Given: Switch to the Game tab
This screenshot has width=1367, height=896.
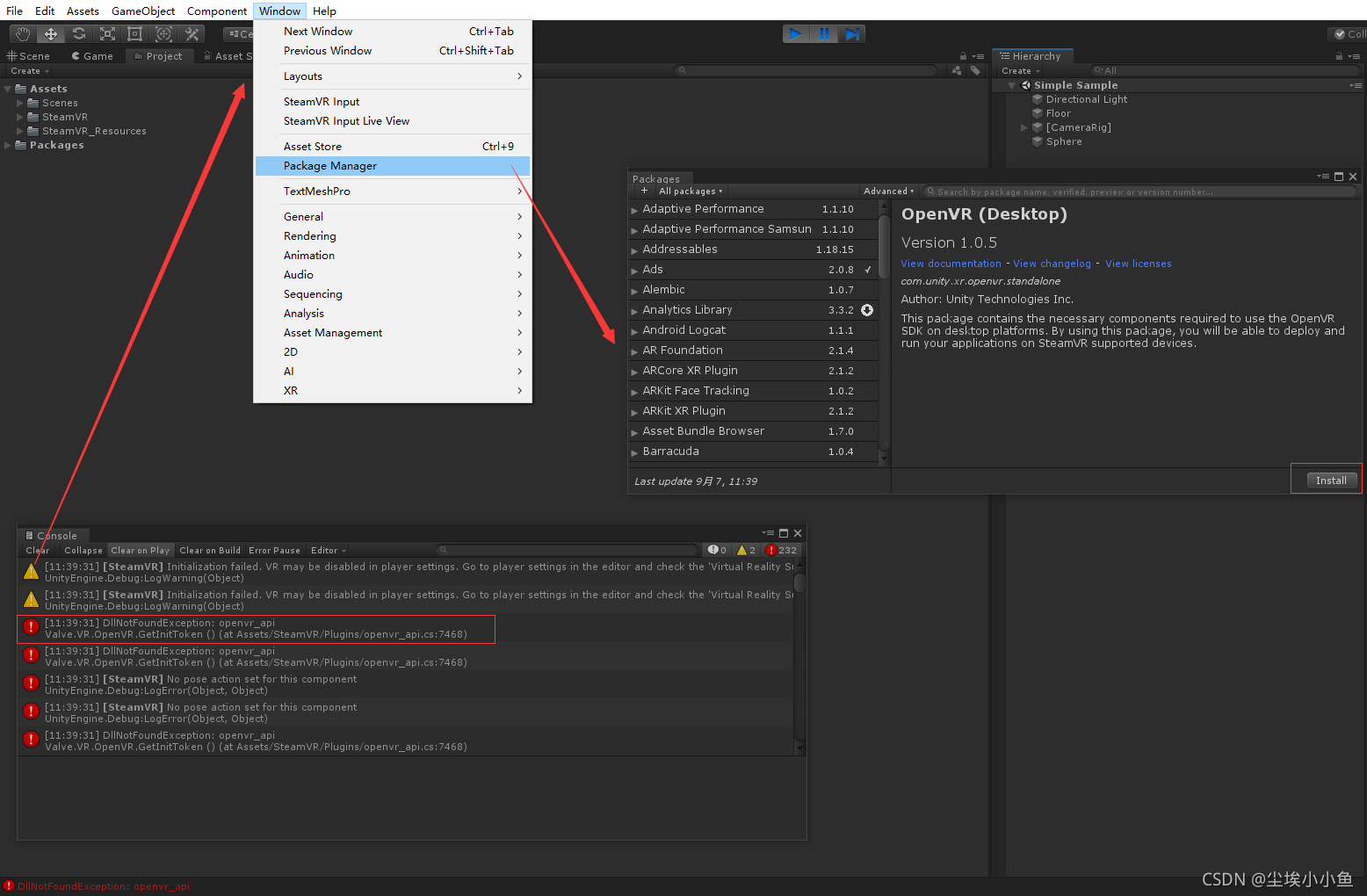Looking at the screenshot, I should (92, 56).
